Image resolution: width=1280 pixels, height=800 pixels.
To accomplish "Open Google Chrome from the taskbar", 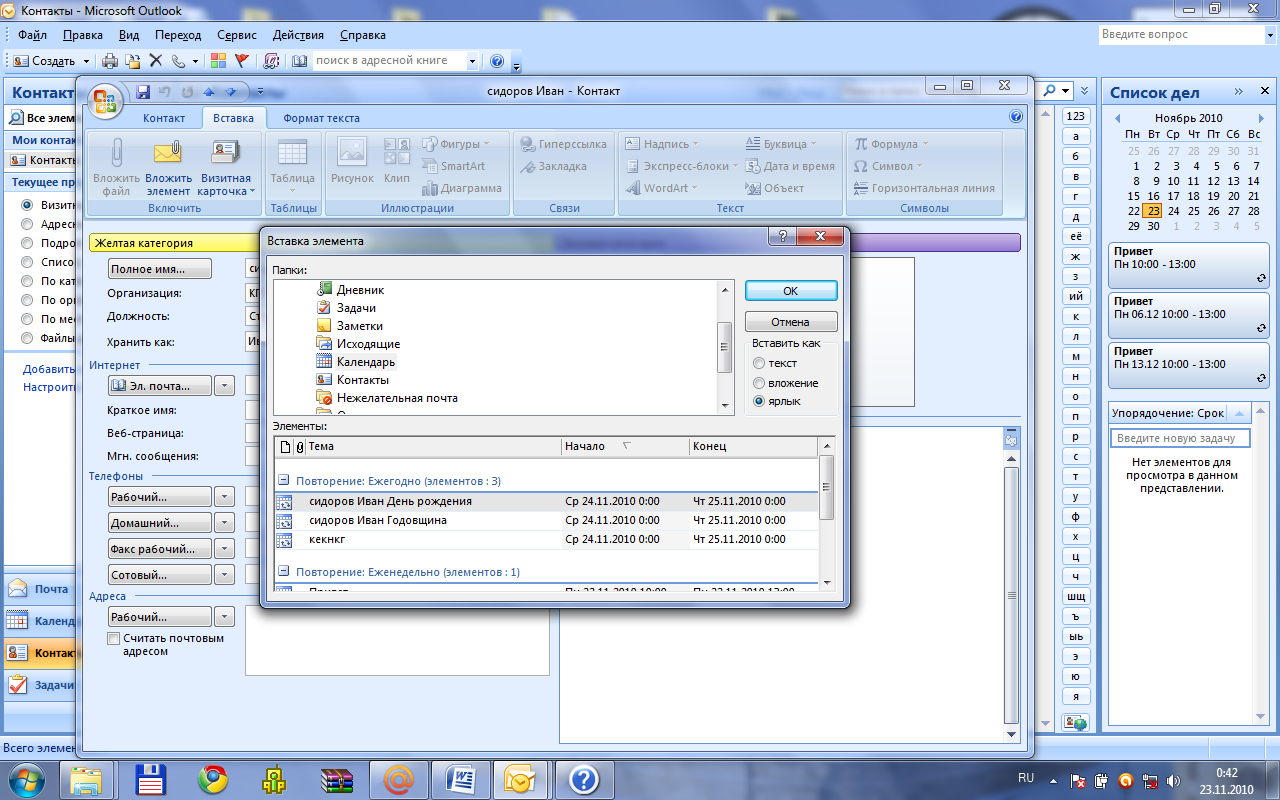I will click(212, 779).
